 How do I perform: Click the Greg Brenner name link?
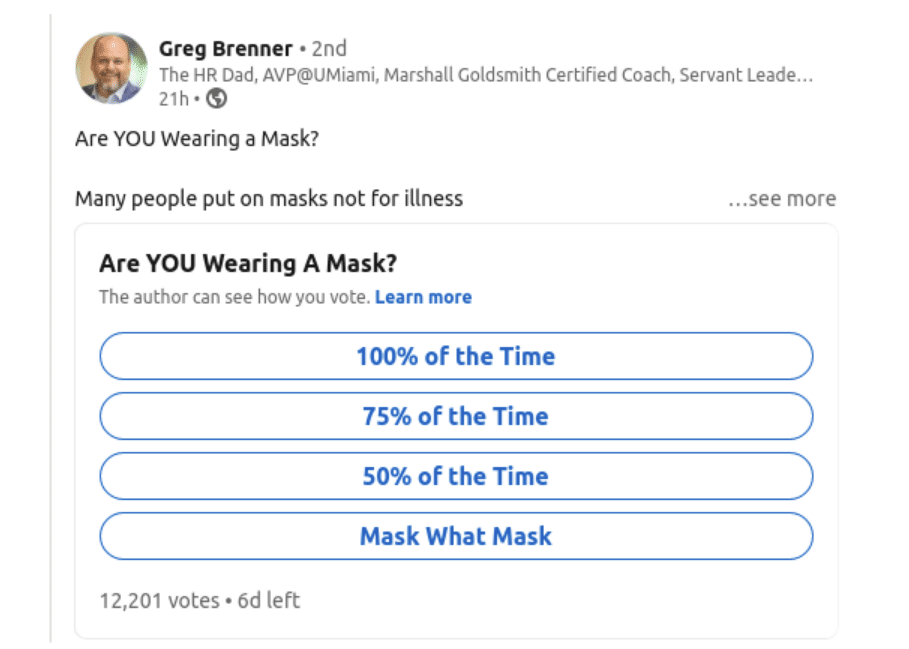point(226,49)
